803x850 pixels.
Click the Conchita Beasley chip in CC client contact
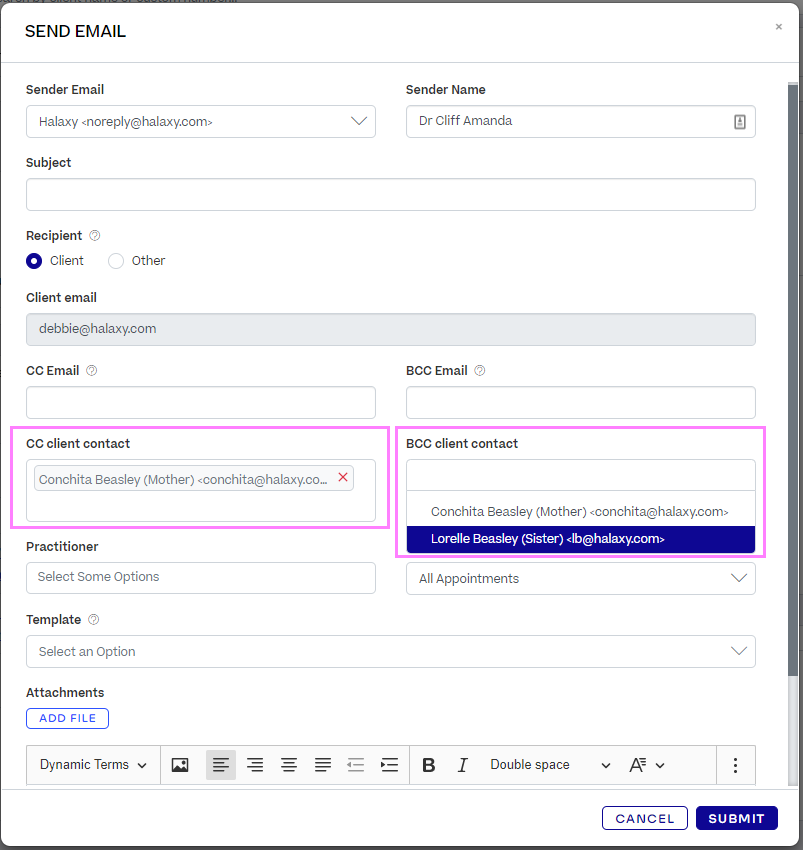coord(194,478)
